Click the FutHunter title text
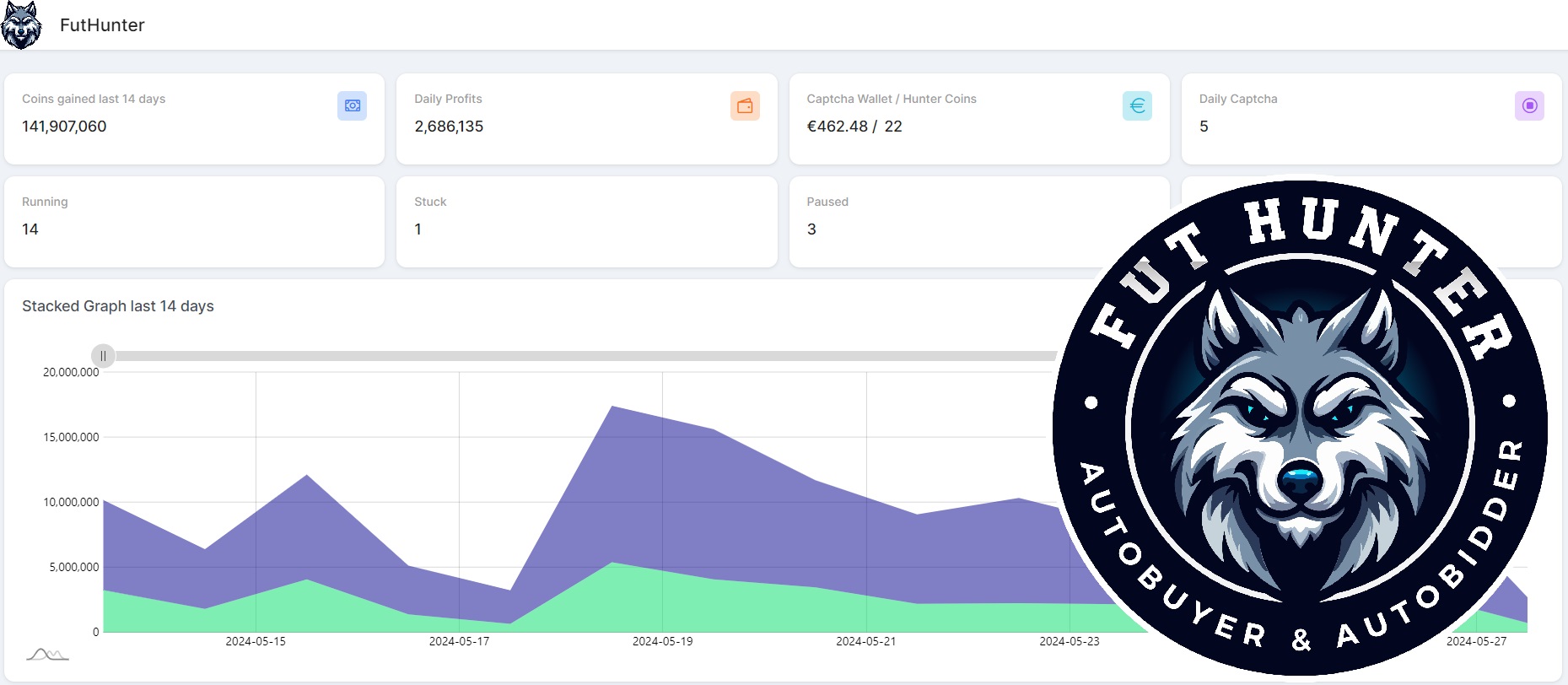 (102, 25)
